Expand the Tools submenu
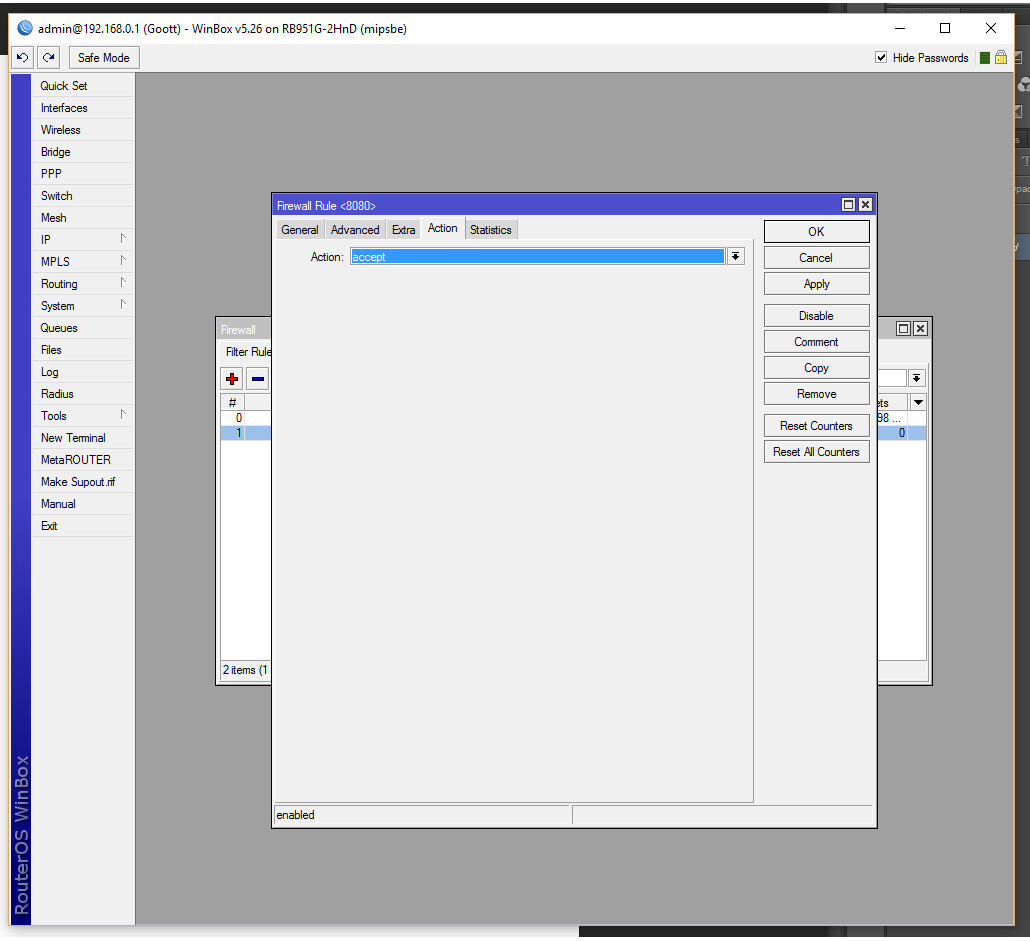1030x941 pixels. pos(83,416)
